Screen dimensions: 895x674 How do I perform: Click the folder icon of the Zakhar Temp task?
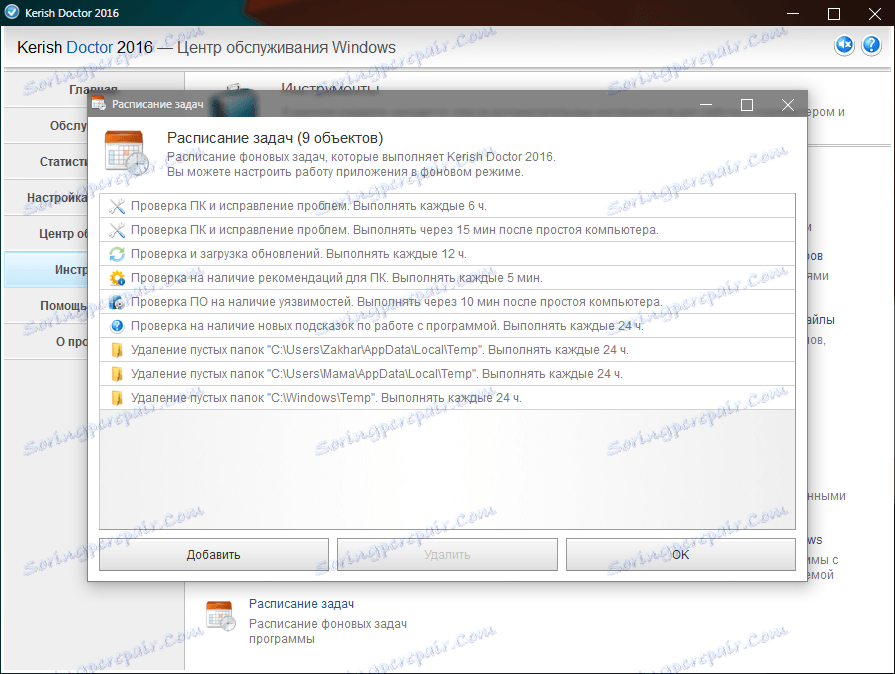(x=117, y=350)
